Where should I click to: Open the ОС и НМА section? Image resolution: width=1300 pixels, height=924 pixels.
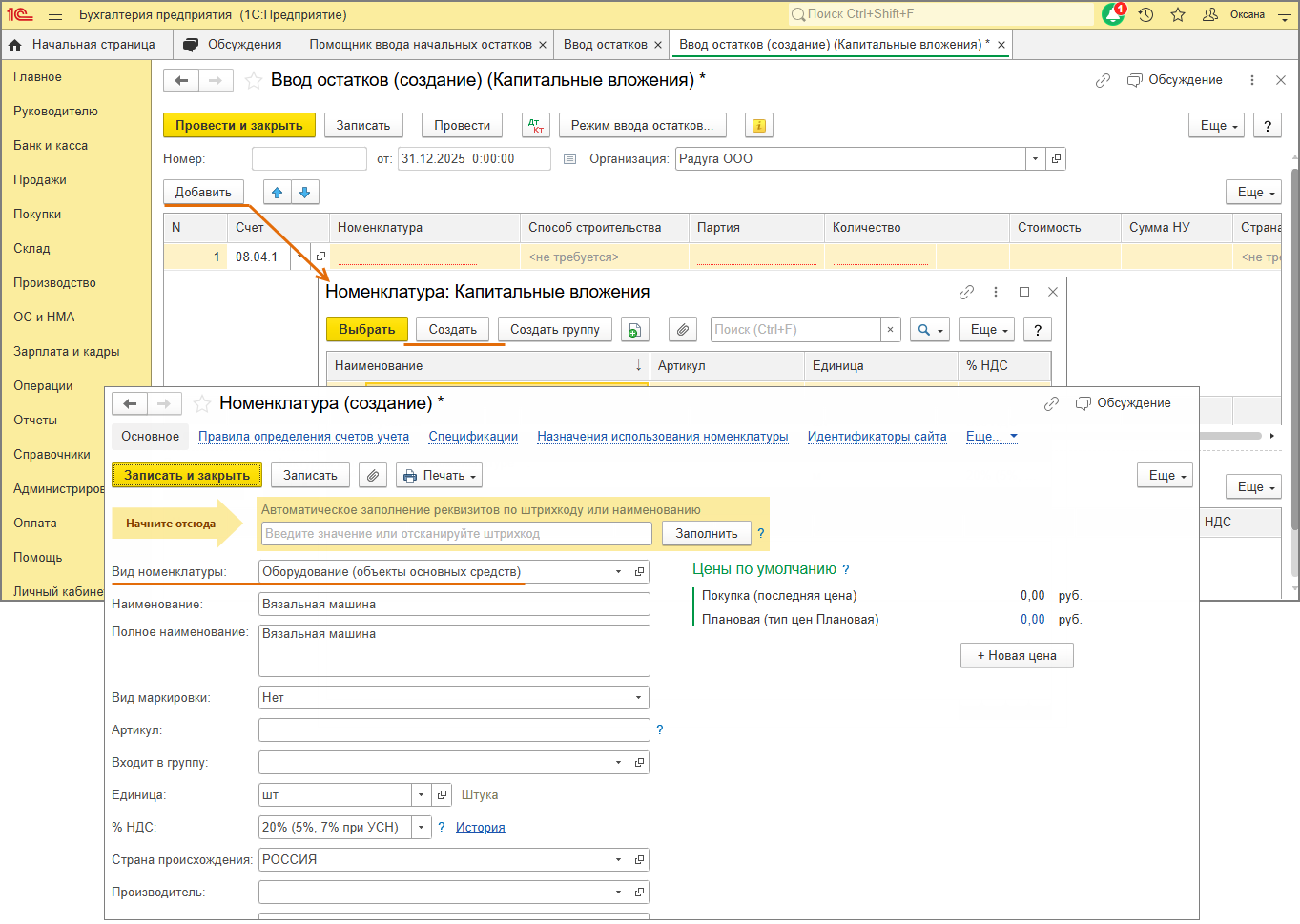click(x=44, y=318)
